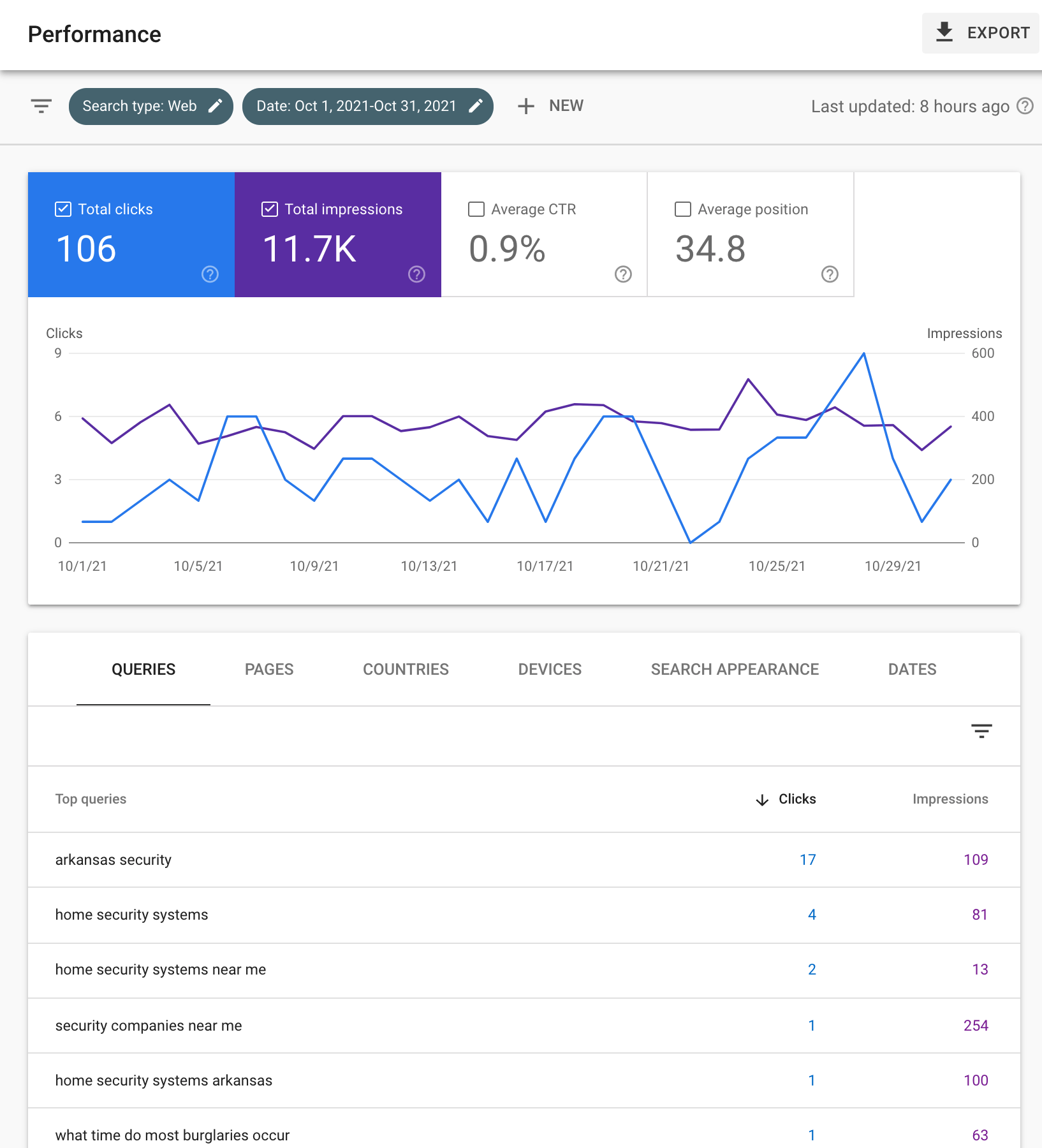This screenshot has height=1148, width=1042.
Task: Sort table by Clicks column arrow
Action: pyautogui.click(x=762, y=800)
